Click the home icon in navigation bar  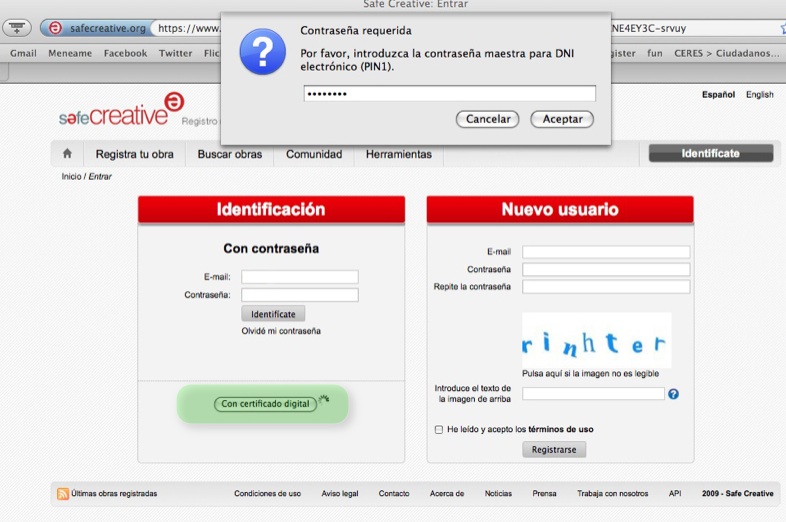67,154
